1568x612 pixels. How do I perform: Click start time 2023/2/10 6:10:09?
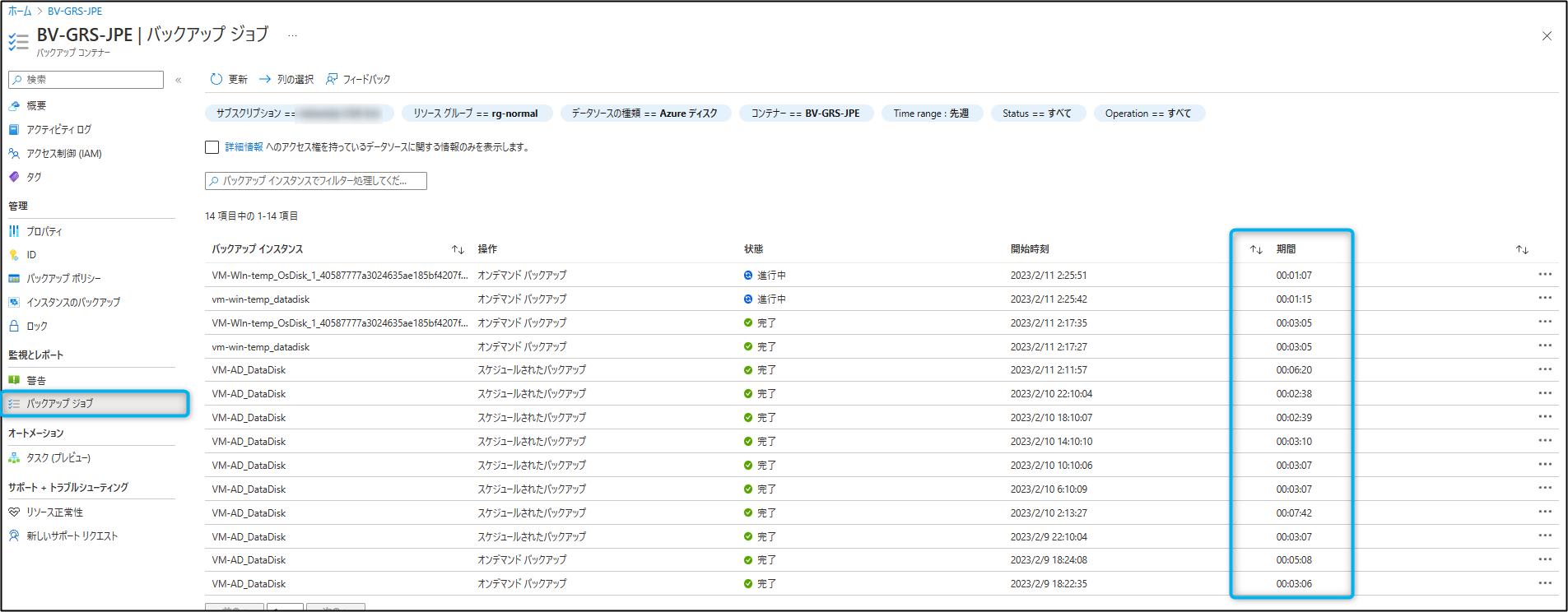1049,489
